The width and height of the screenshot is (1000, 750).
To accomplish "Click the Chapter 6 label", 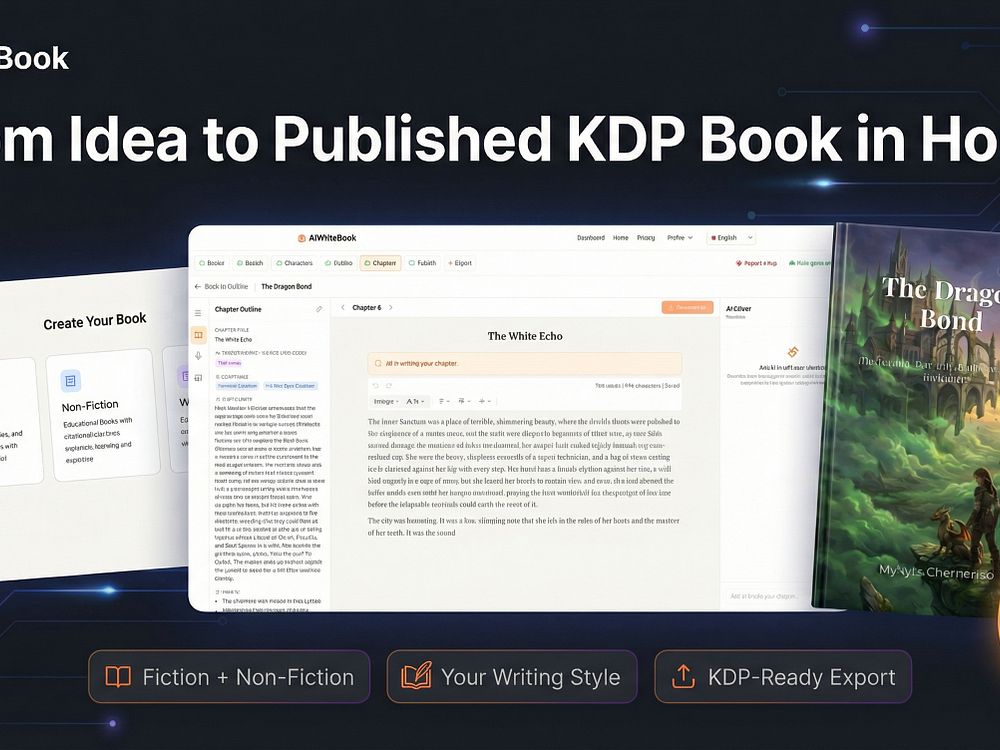I will pyautogui.click(x=367, y=307).
